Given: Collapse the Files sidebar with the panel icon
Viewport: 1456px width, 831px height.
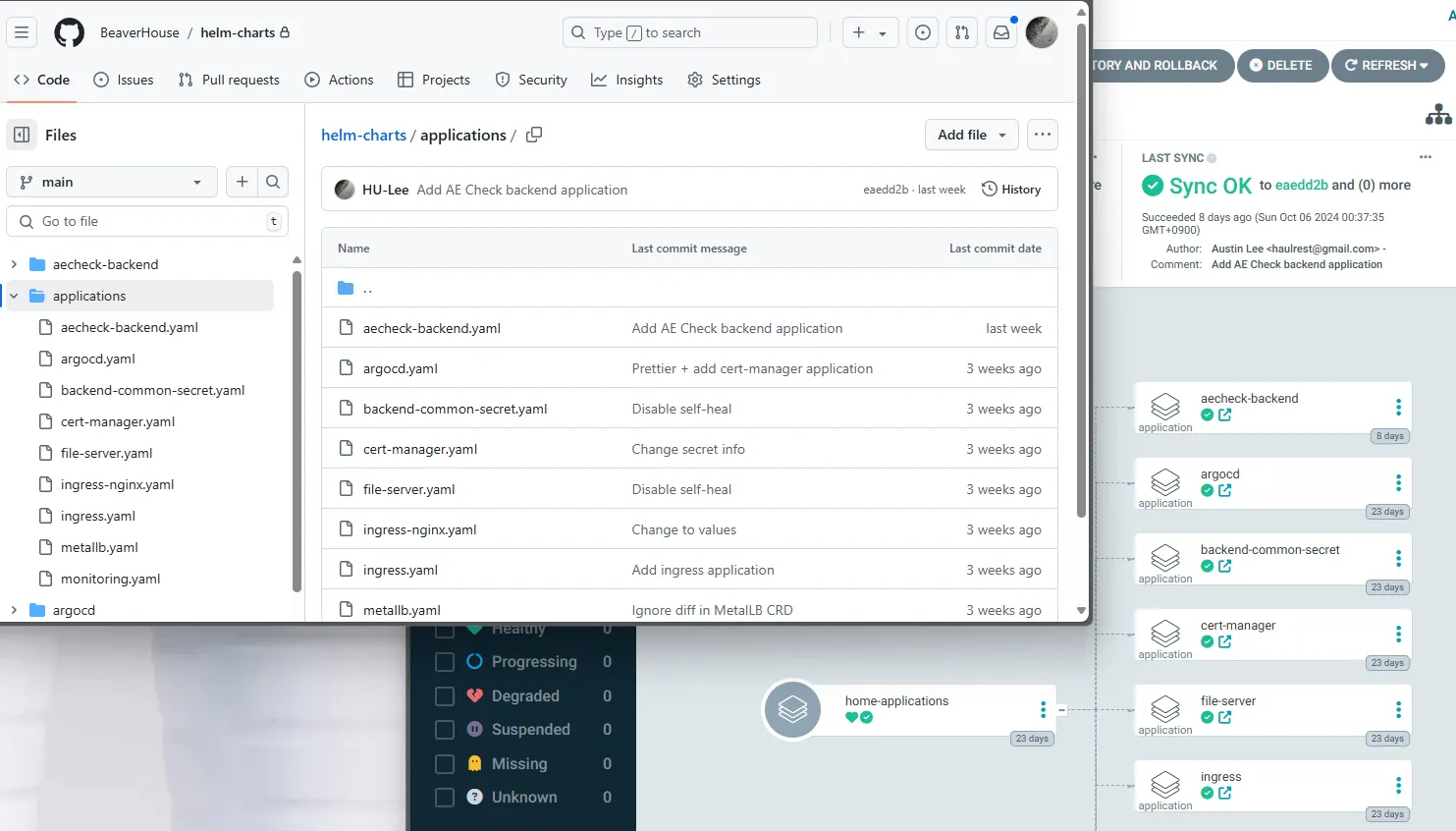Looking at the screenshot, I should (22, 135).
